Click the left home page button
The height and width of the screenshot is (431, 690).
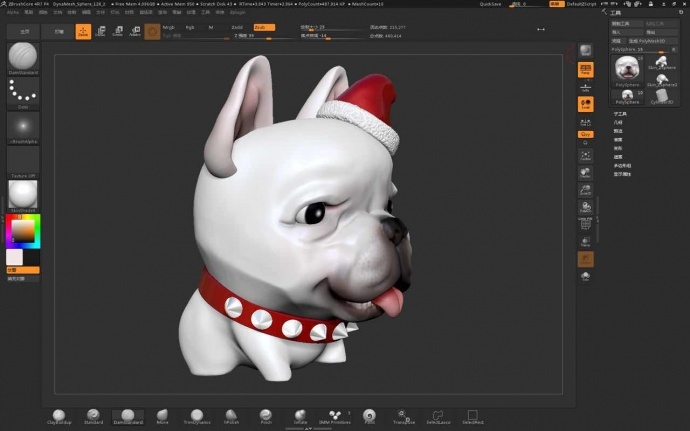[x=24, y=32]
